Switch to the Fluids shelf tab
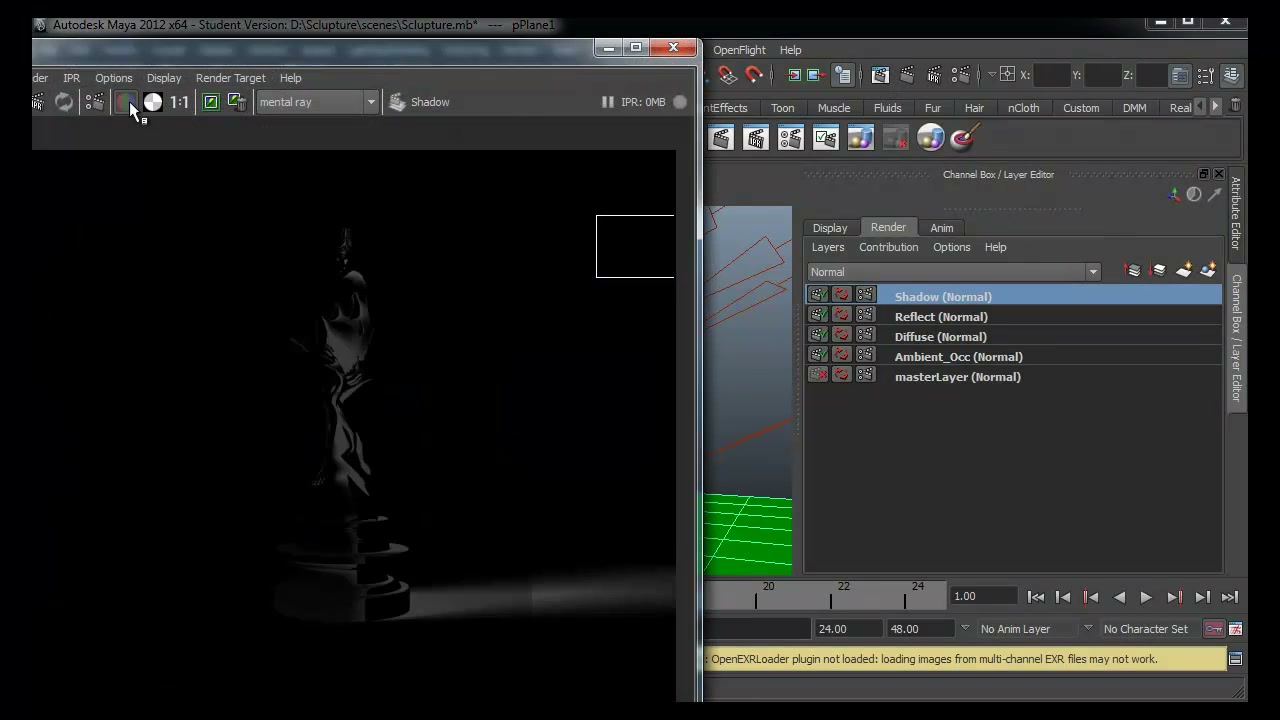1280x720 pixels. point(888,108)
